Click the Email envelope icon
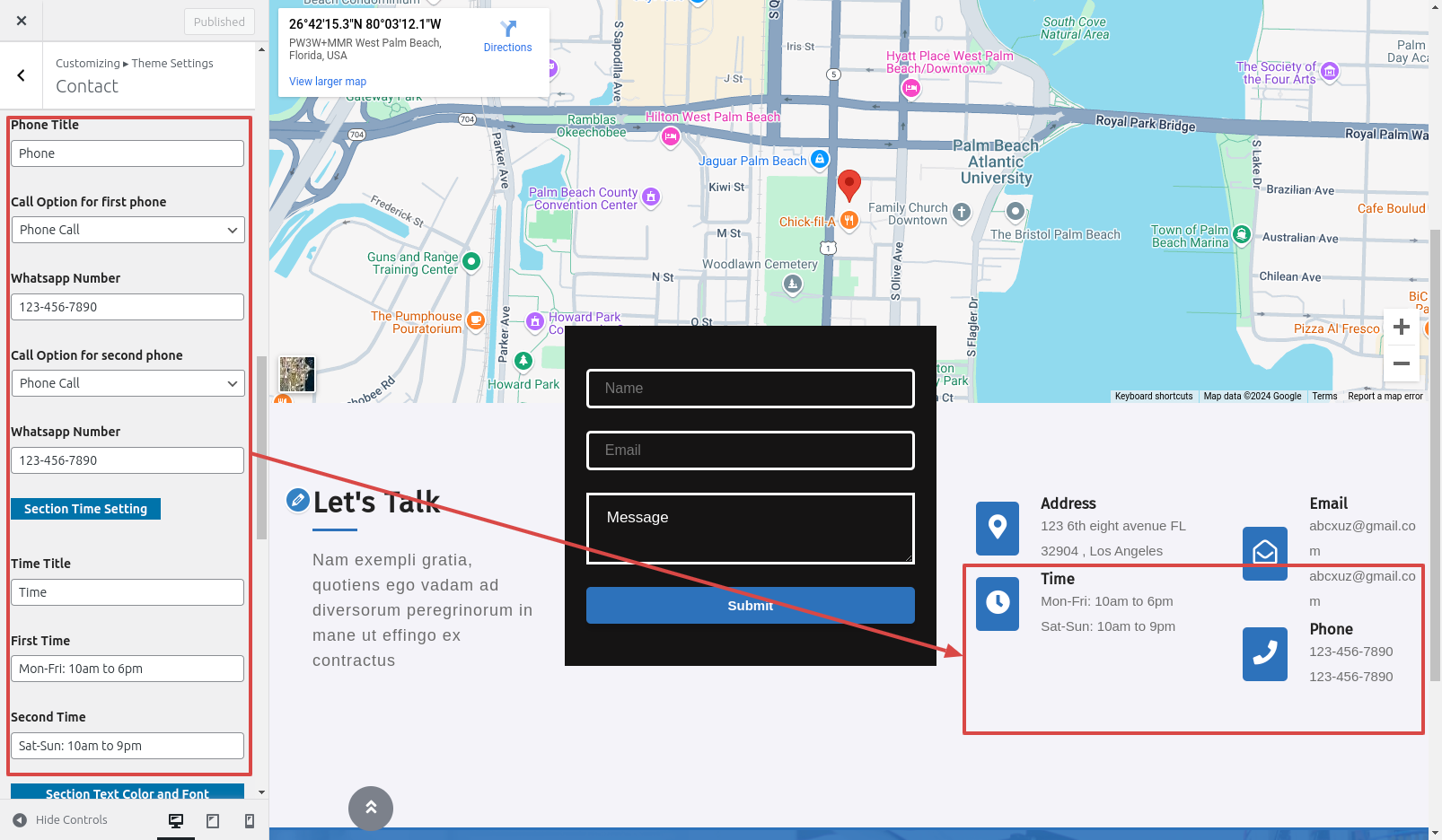 point(1265,554)
